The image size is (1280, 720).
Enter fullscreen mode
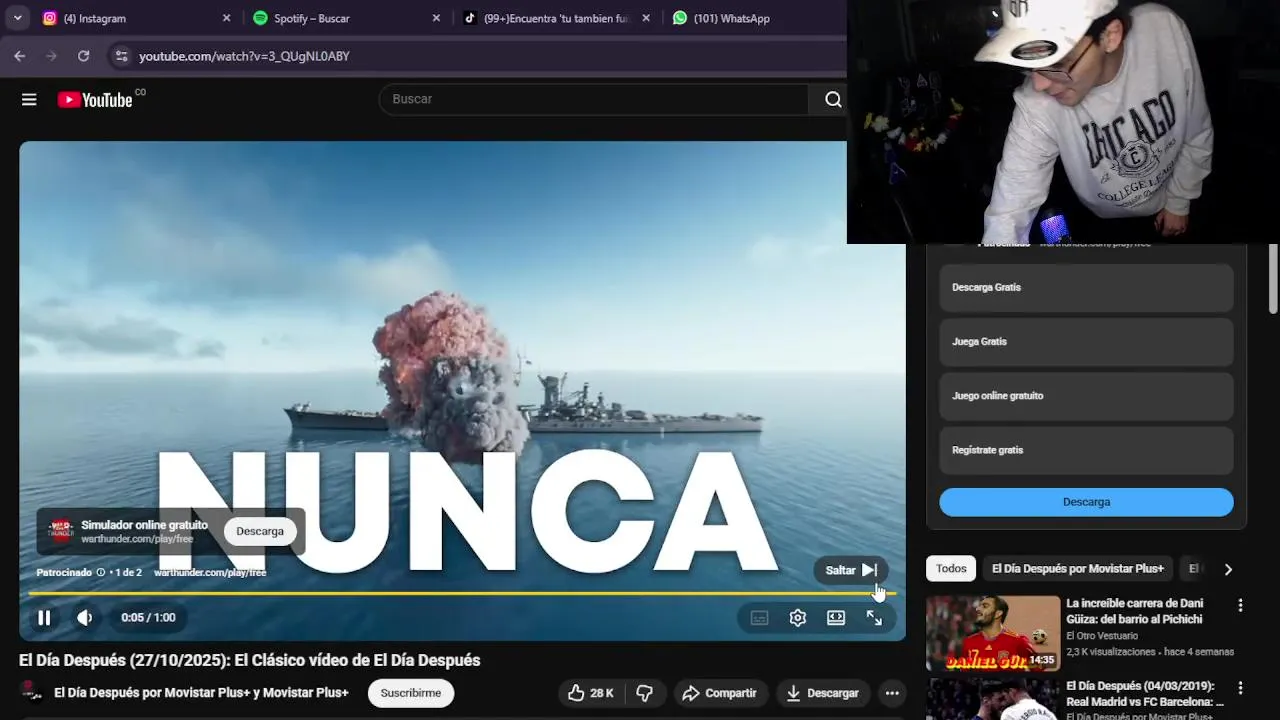pyautogui.click(x=874, y=618)
